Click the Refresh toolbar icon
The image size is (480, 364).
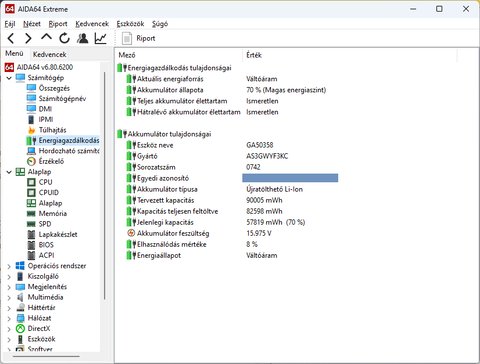pyautogui.click(x=64, y=38)
